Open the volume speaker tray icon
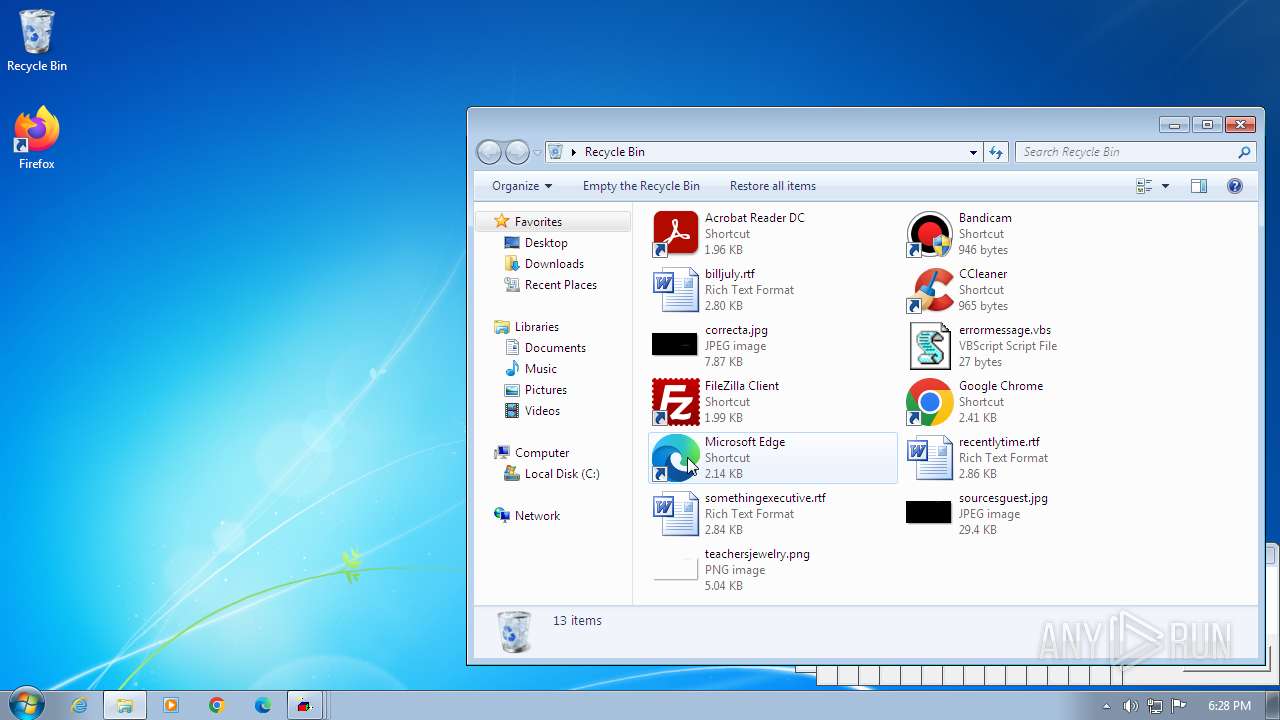The width and height of the screenshot is (1280, 720). 1130,706
